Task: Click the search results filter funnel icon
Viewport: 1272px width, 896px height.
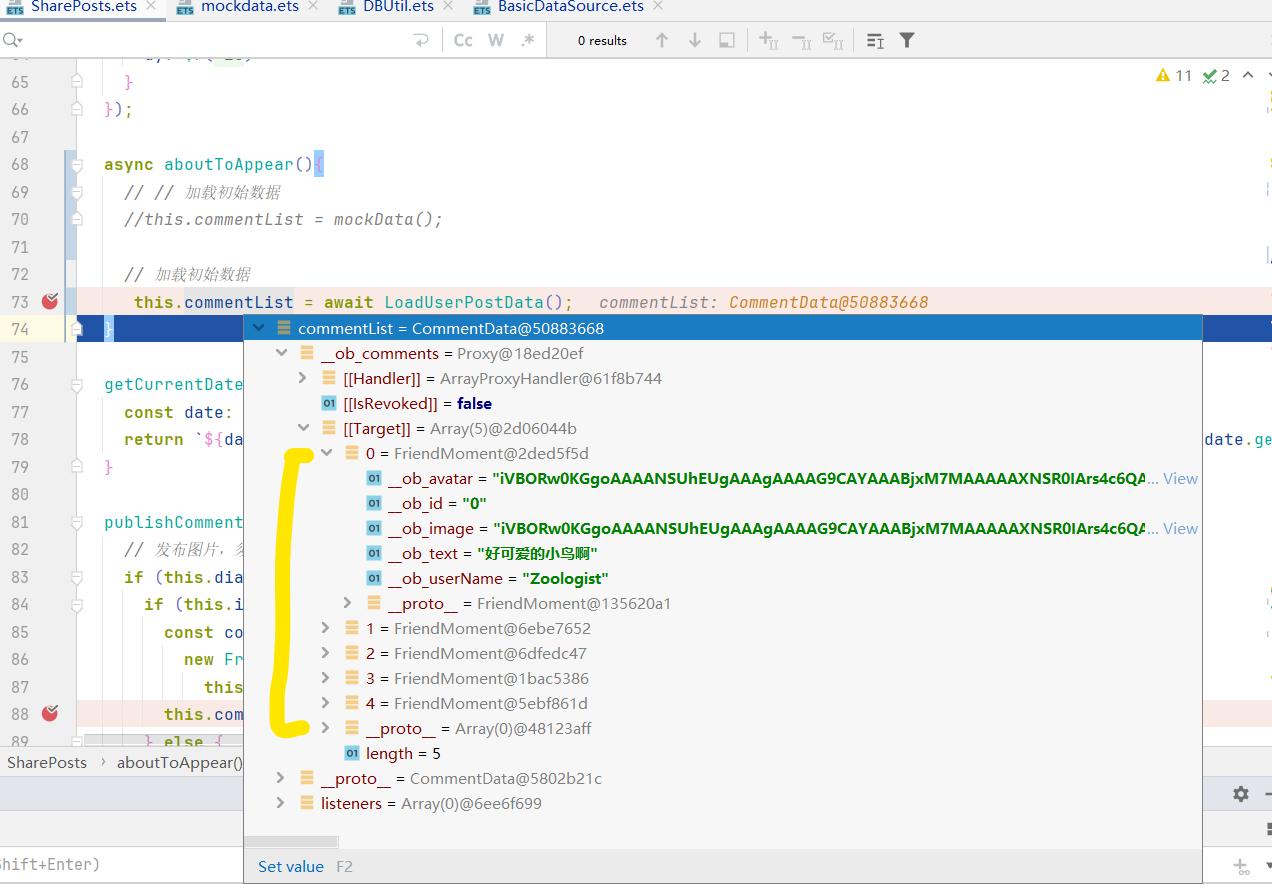Action: tap(907, 40)
